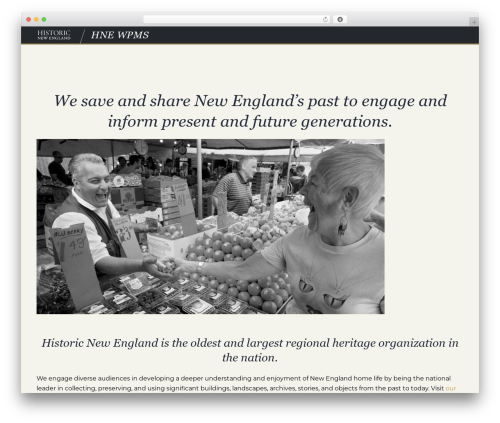Image resolution: width=500 pixels, height=423 pixels.
Task: Follow the 'our' link after 'Visit'
Action: pos(451,388)
